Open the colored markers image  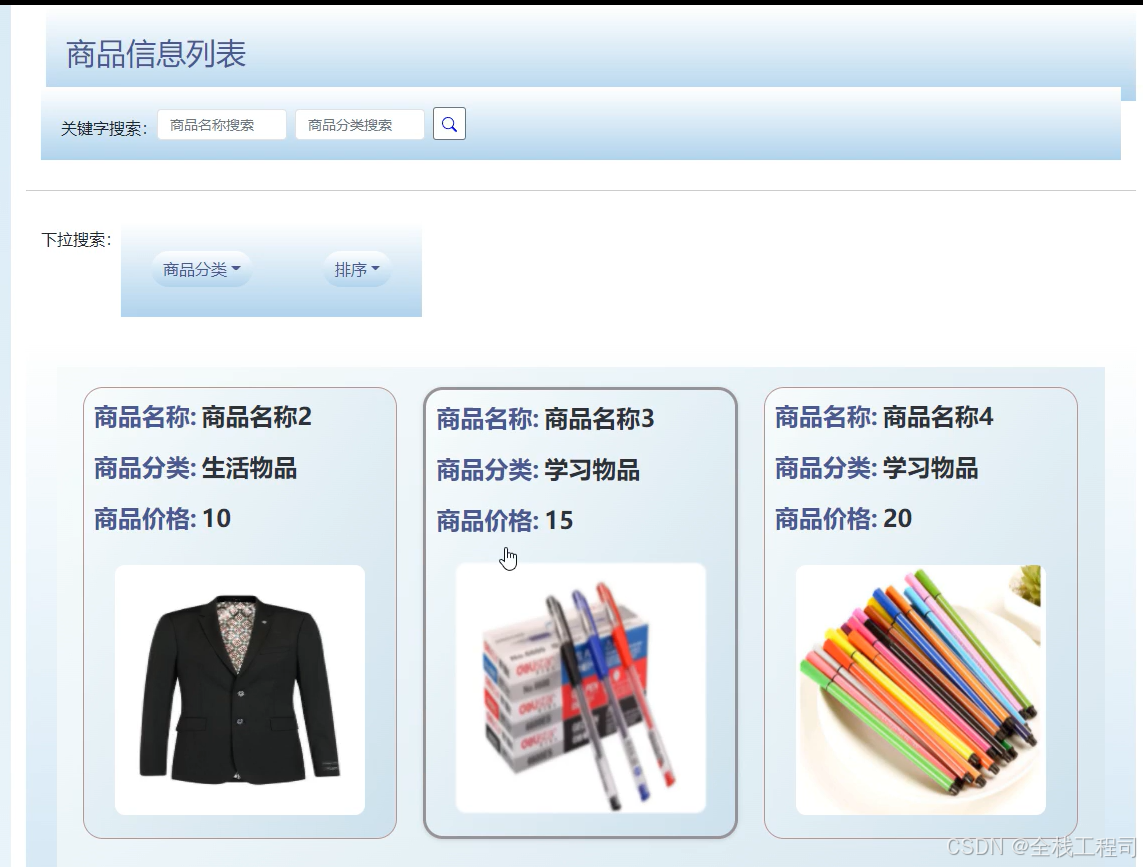[921, 690]
